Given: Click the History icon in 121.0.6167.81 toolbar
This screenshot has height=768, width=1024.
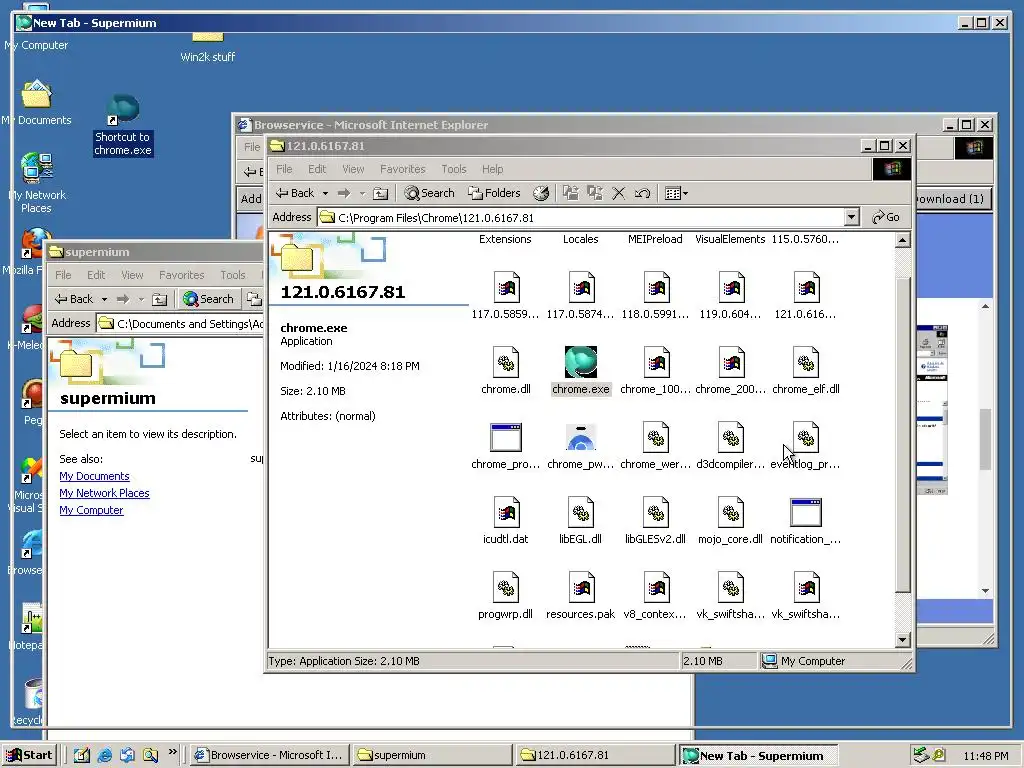Looking at the screenshot, I should pos(541,193).
